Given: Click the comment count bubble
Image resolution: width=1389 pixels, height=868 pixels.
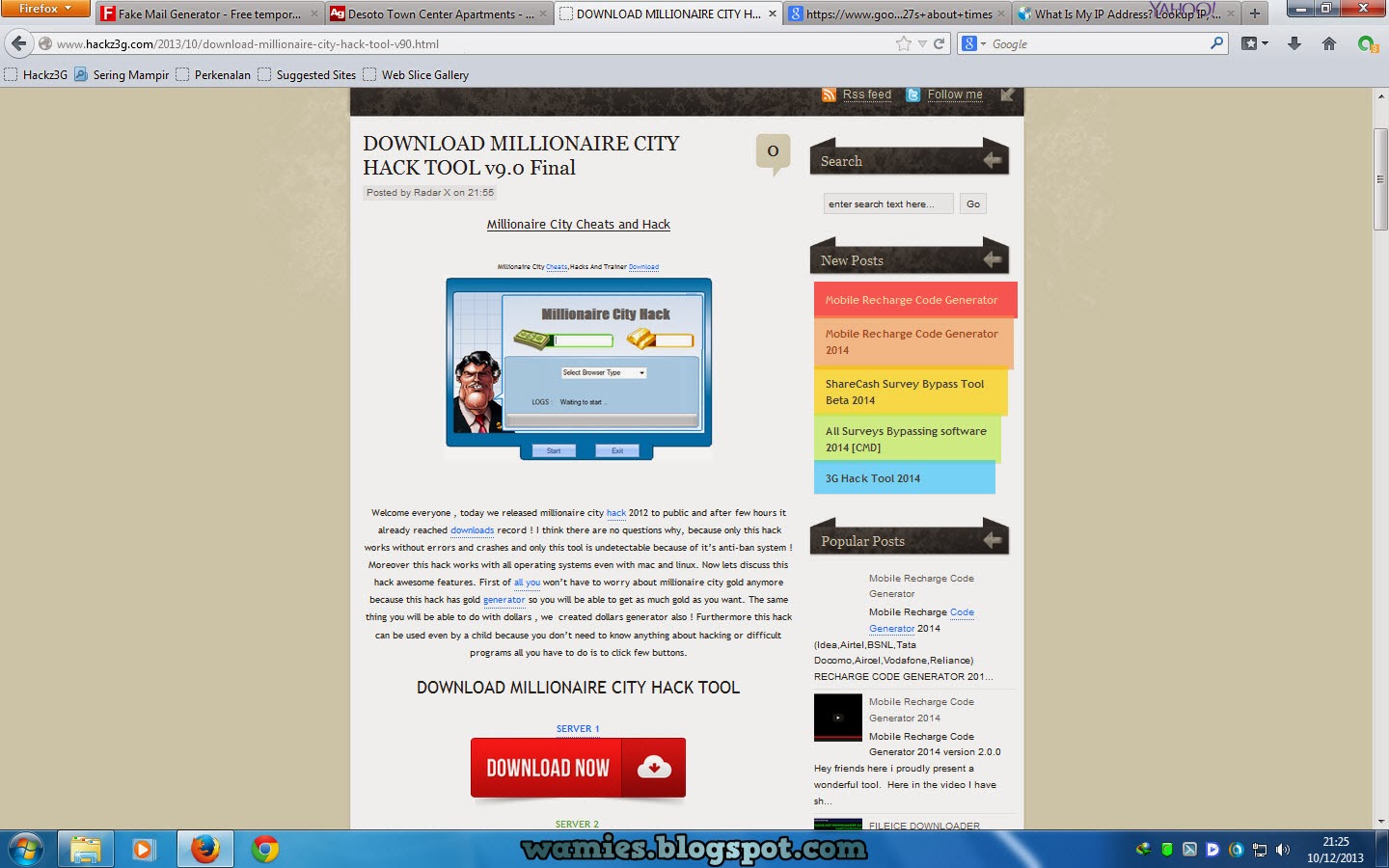Looking at the screenshot, I should [x=773, y=153].
